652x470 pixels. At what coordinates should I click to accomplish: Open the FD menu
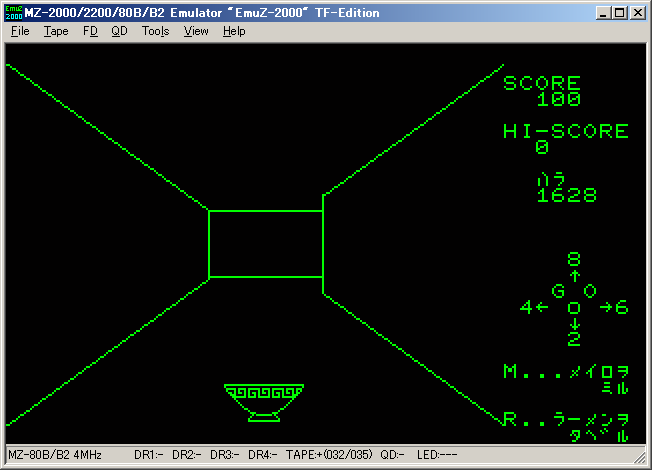coord(90,31)
